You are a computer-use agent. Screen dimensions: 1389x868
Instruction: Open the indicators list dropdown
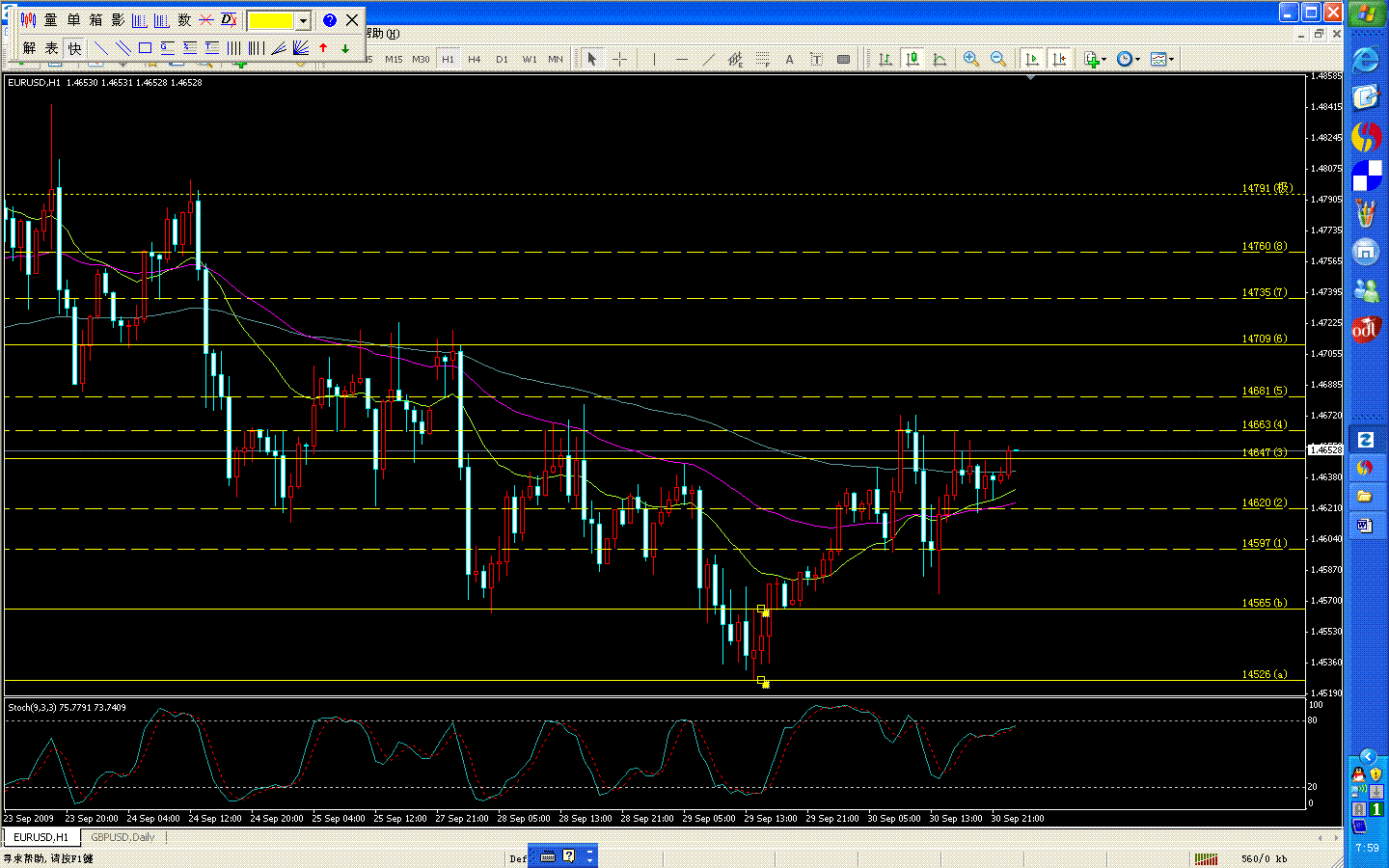[1095, 60]
